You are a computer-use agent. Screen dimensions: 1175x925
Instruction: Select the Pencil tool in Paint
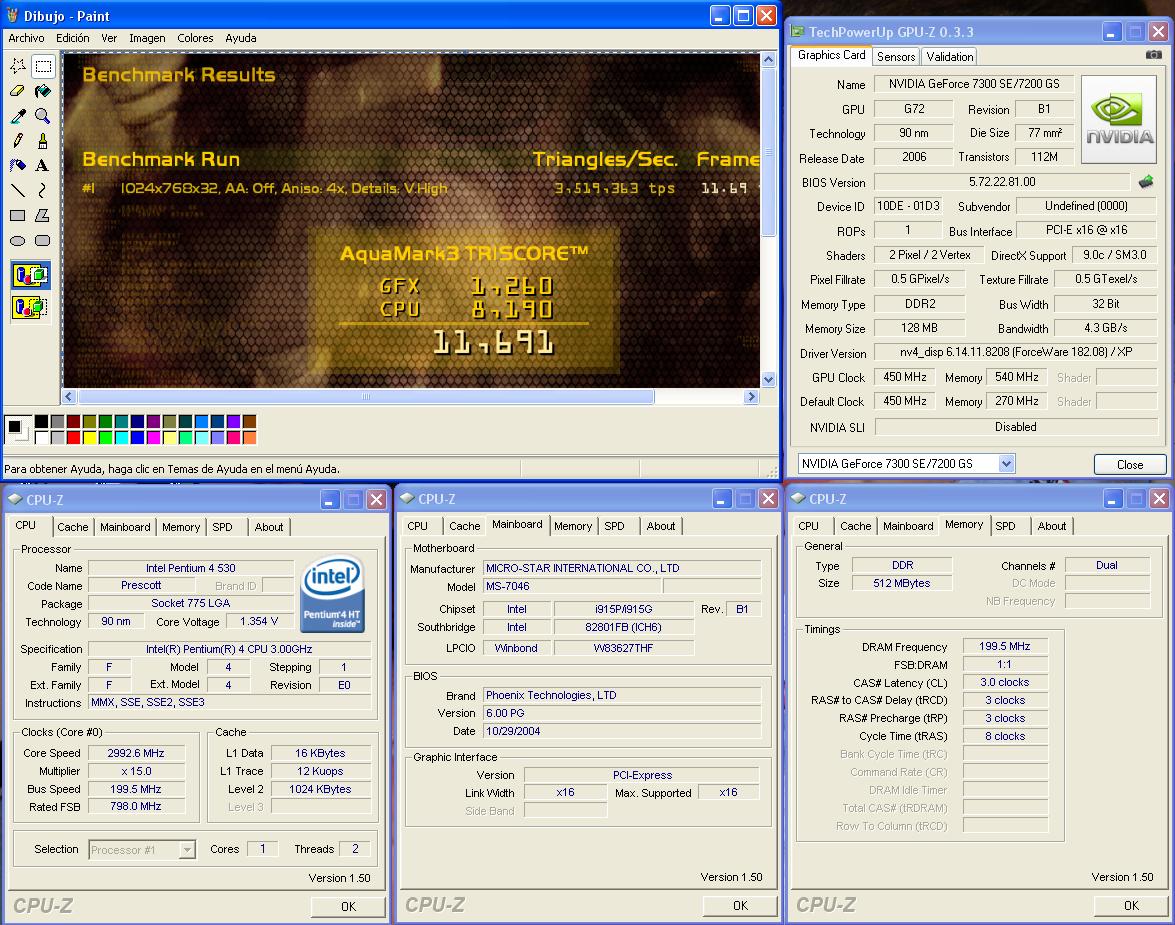(18, 140)
